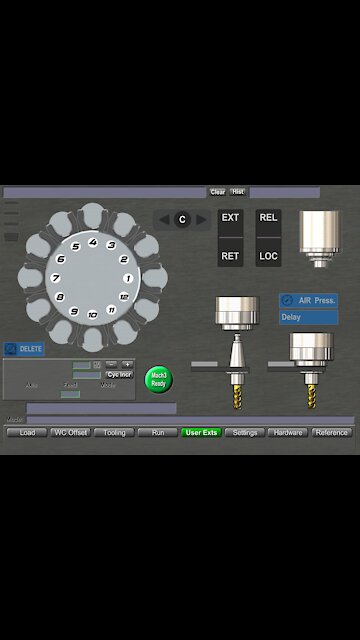The width and height of the screenshot is (360, 640).
Task: Switch to the Run tab
Action: (158, 433)
